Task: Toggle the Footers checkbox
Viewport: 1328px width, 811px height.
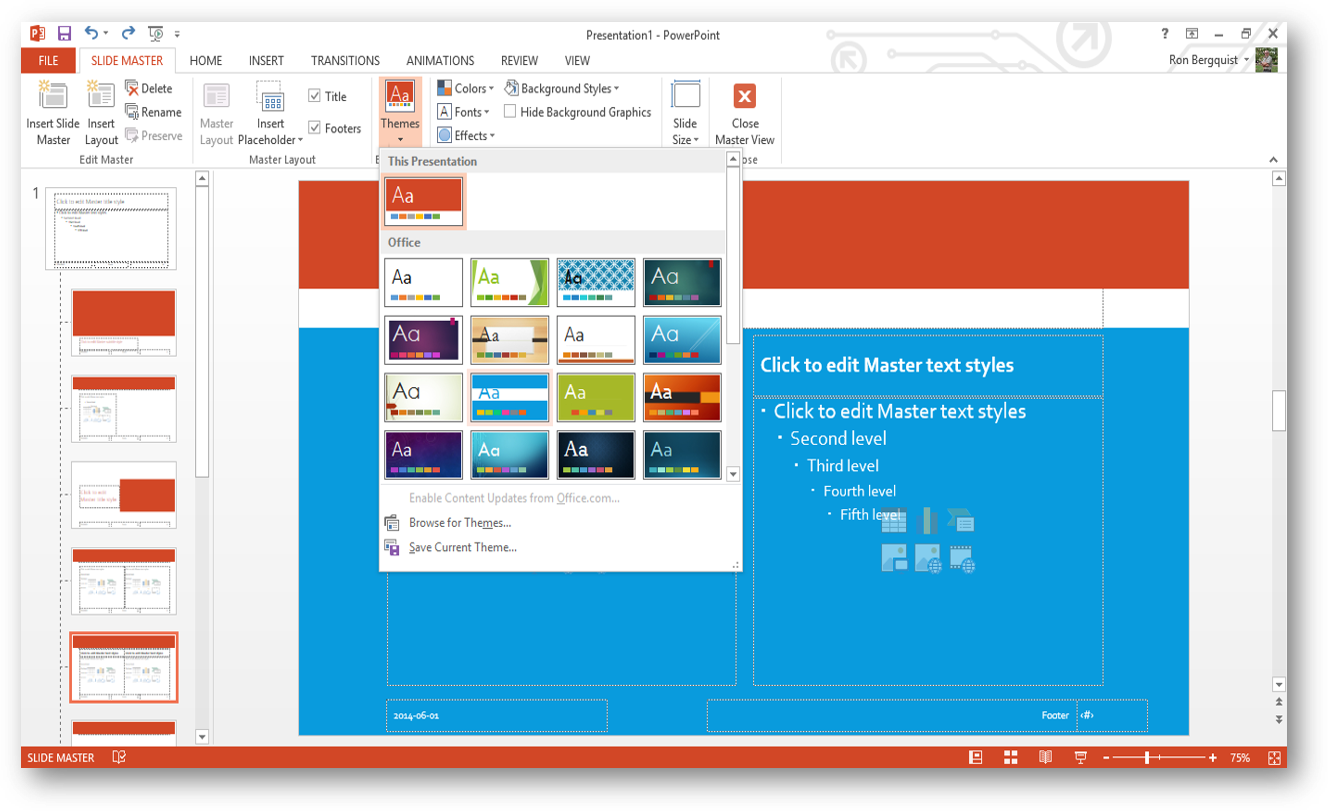Action: [x=335, y=128]
